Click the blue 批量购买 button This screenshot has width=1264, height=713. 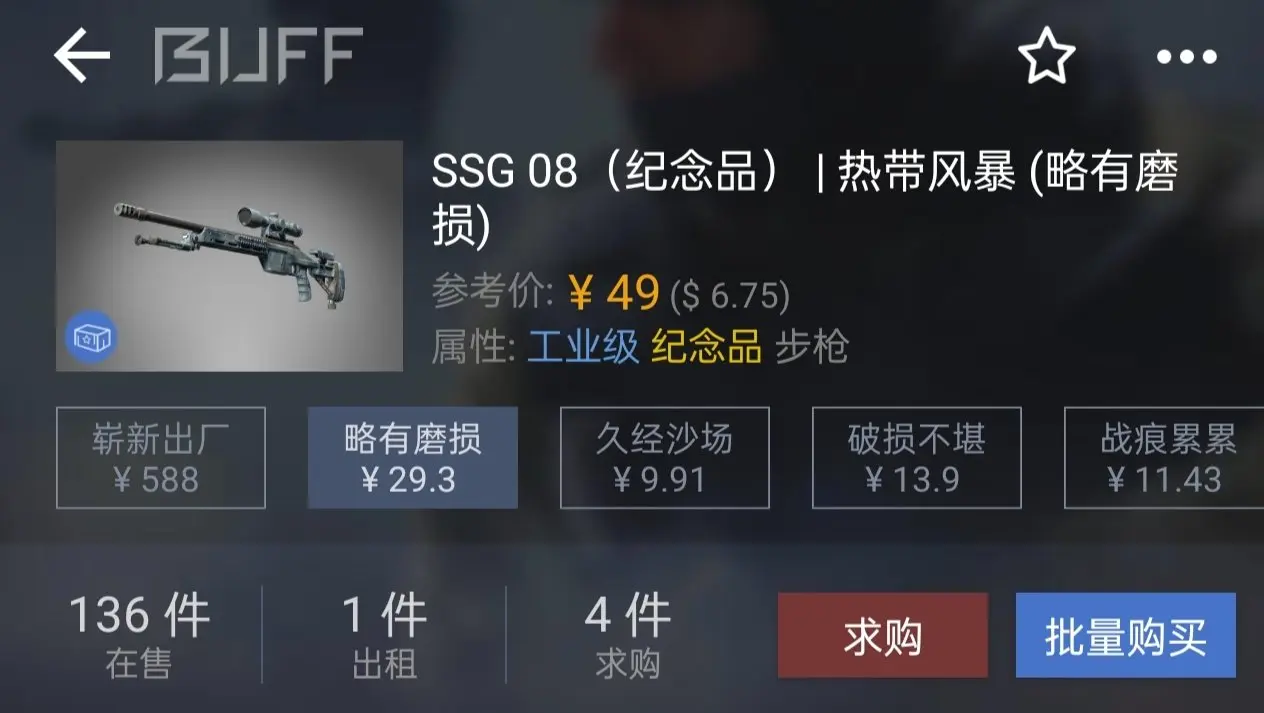1126,636
